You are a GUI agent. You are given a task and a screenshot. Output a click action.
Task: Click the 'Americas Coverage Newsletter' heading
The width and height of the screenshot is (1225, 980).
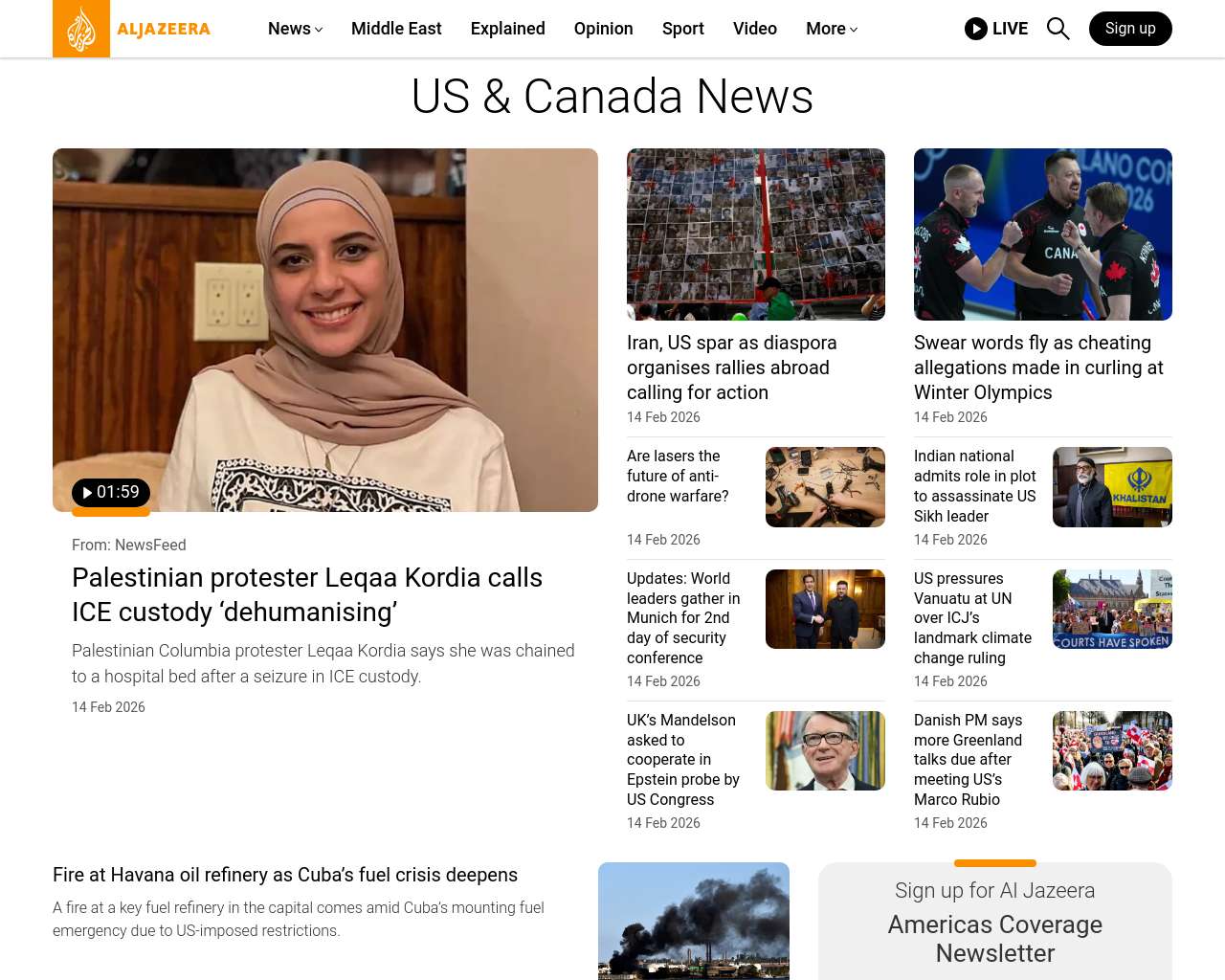click(x=995, y=939)
